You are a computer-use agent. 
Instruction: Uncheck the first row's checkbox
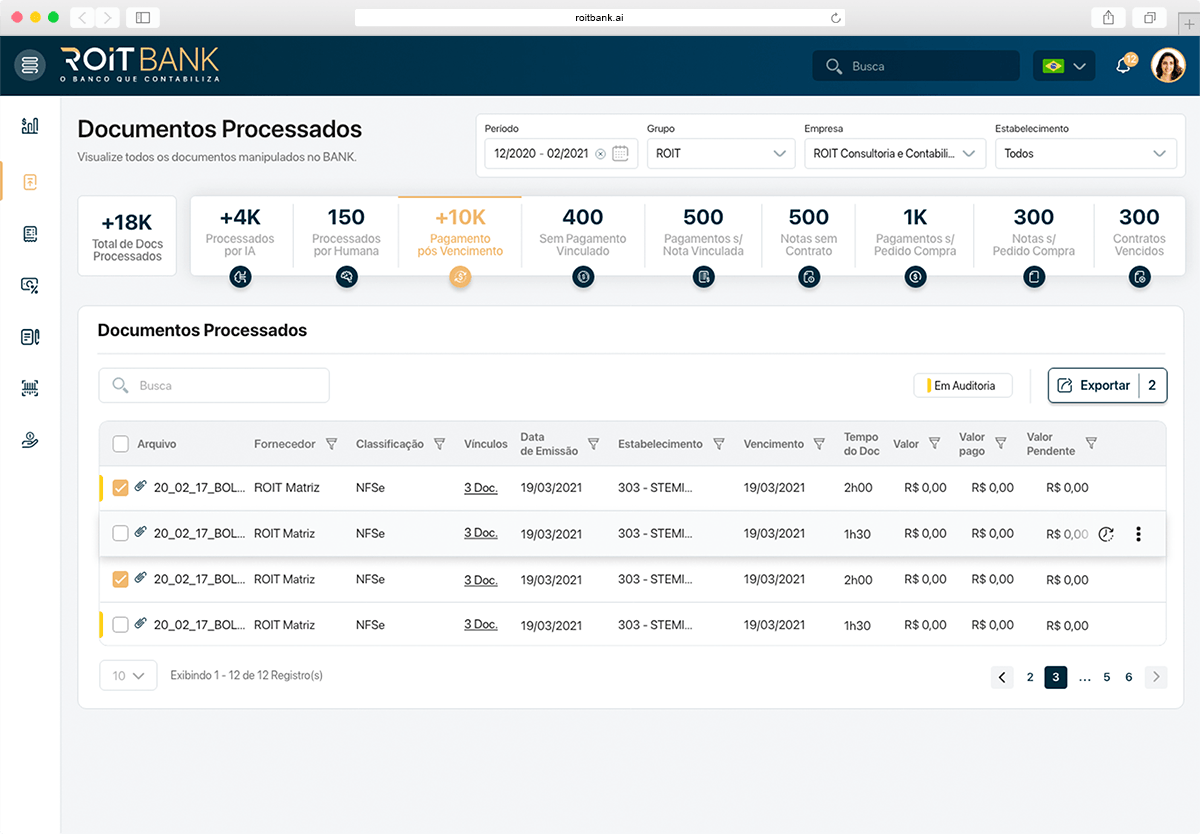121,488
